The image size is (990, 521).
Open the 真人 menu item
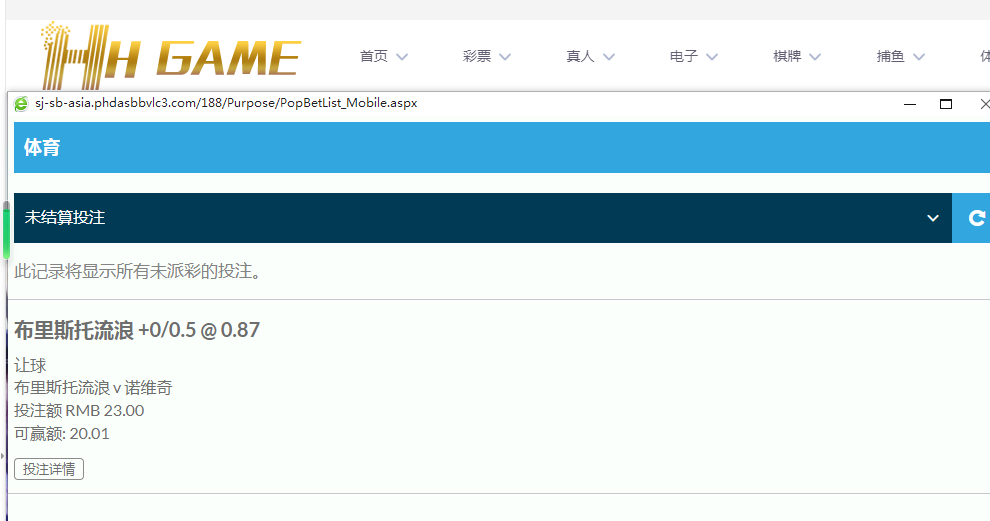580,57
